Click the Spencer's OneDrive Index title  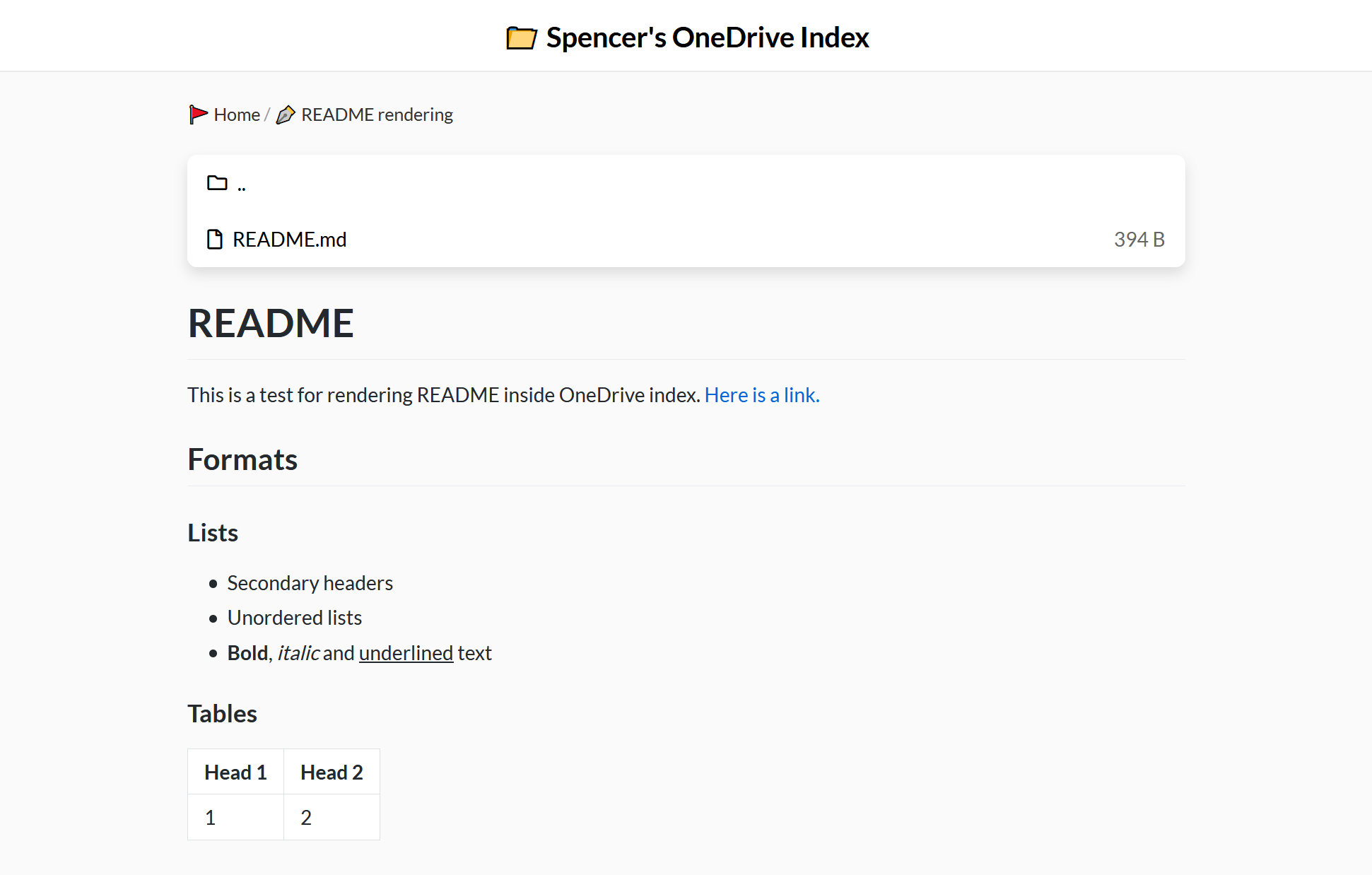pyautogui.click(x=707, y=37)
